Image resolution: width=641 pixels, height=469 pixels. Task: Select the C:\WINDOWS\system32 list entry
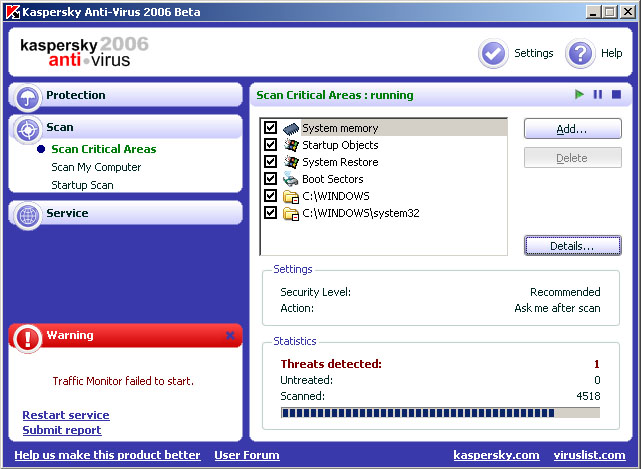384,213
